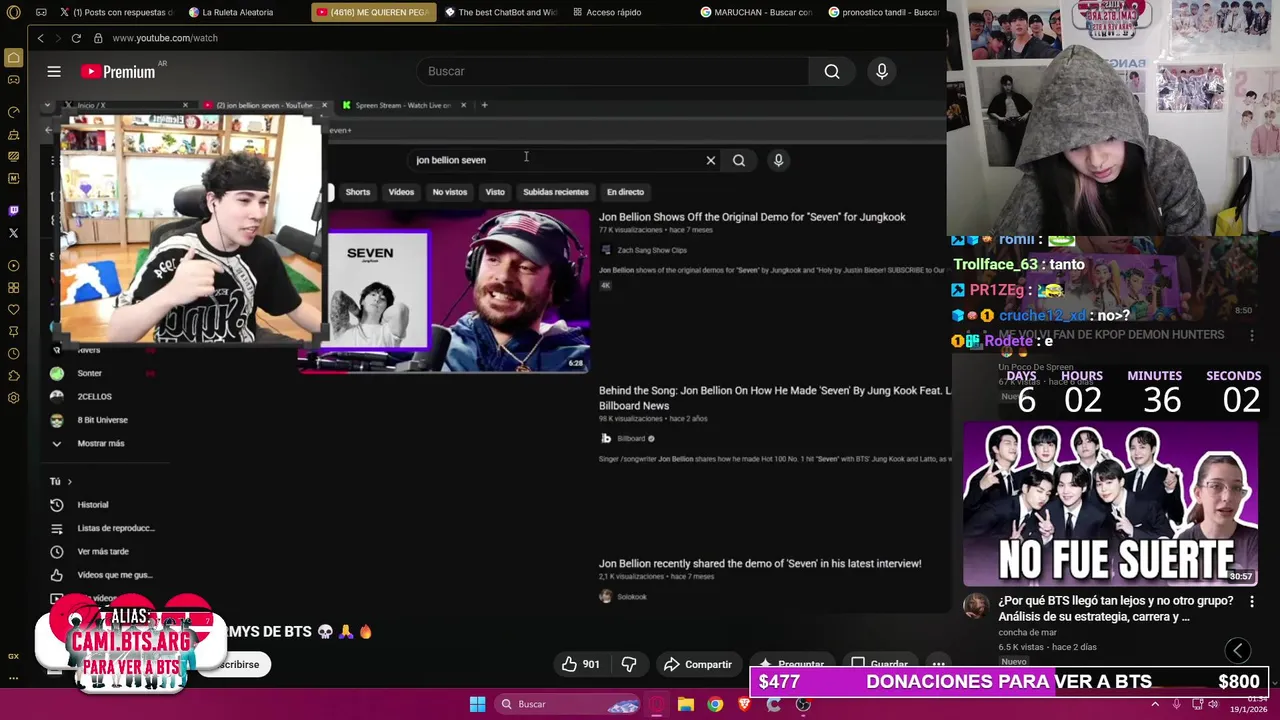The width and height of the screenshot is (1280, 720).
Task: Open X (Twitter) icon in Opera sidebar
Action: tap(13, 233)
